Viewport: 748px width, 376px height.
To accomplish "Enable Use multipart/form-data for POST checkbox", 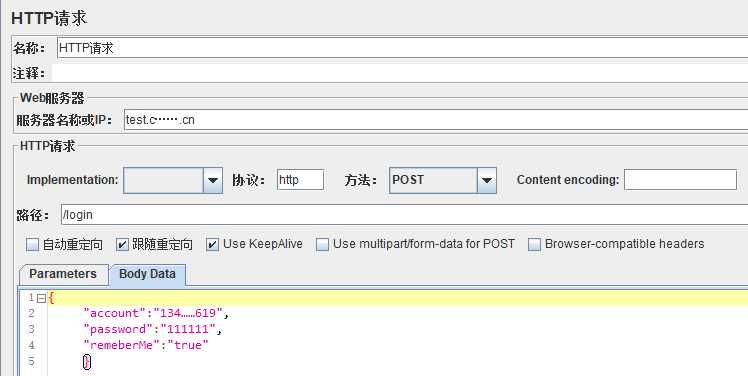I will tap(322, 245).
